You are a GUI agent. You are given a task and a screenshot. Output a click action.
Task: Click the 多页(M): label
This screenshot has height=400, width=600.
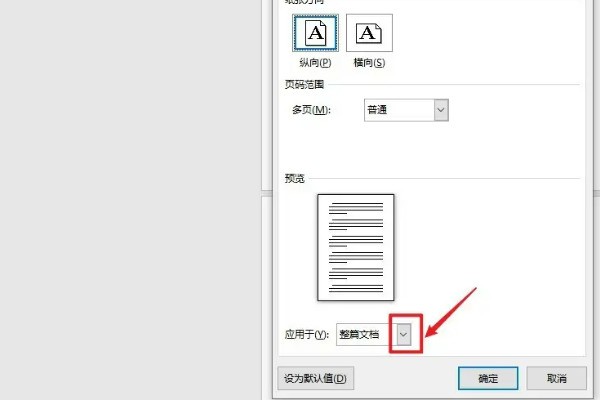coord(311,110)
